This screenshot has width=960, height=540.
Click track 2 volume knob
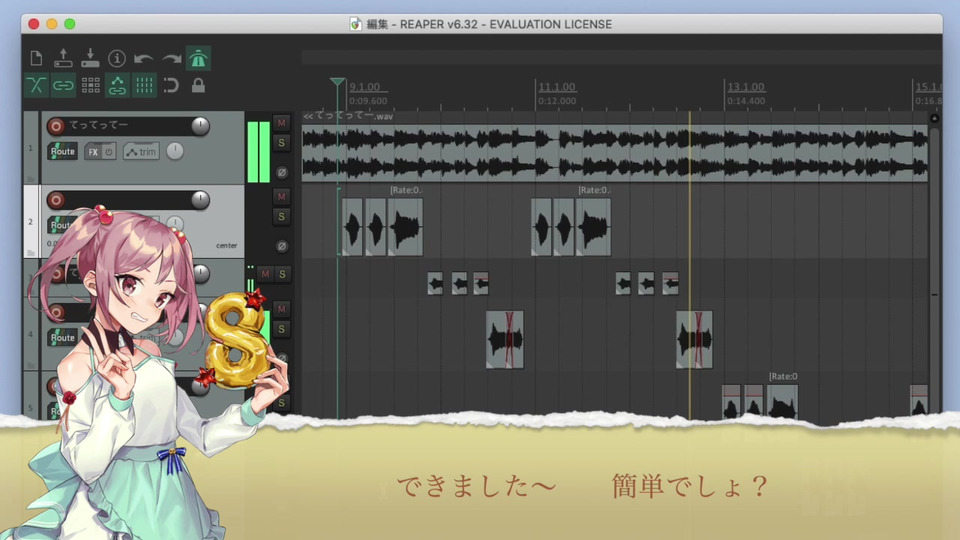click(x=200, y=200)
